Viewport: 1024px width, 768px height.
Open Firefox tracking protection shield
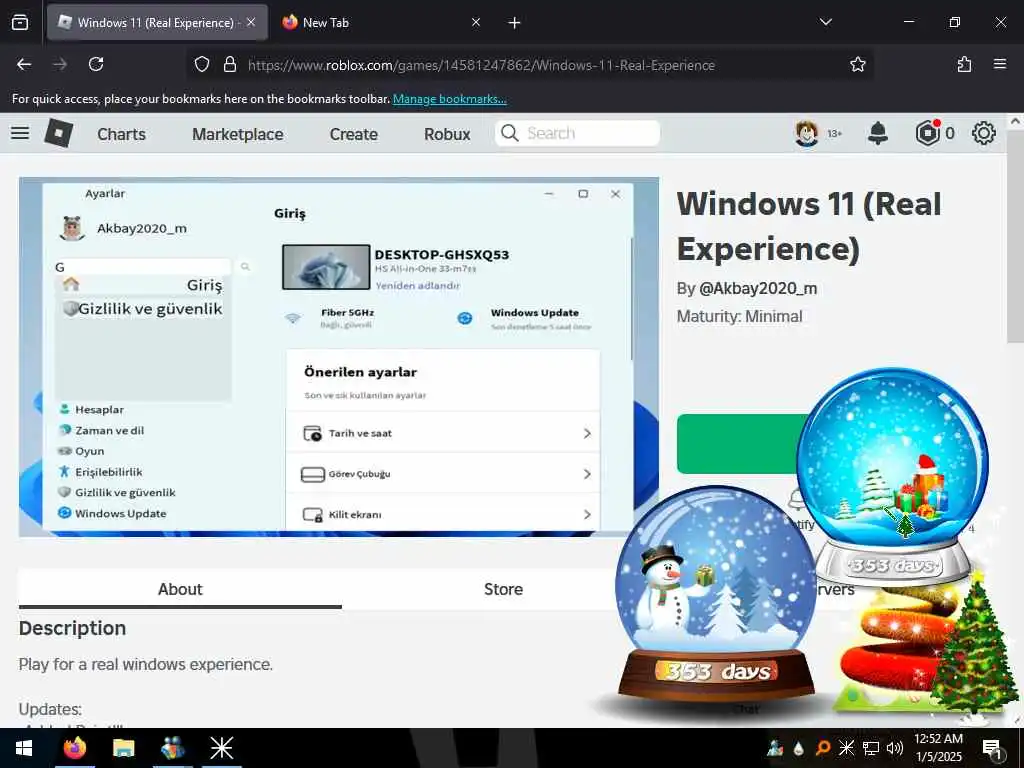202,64
